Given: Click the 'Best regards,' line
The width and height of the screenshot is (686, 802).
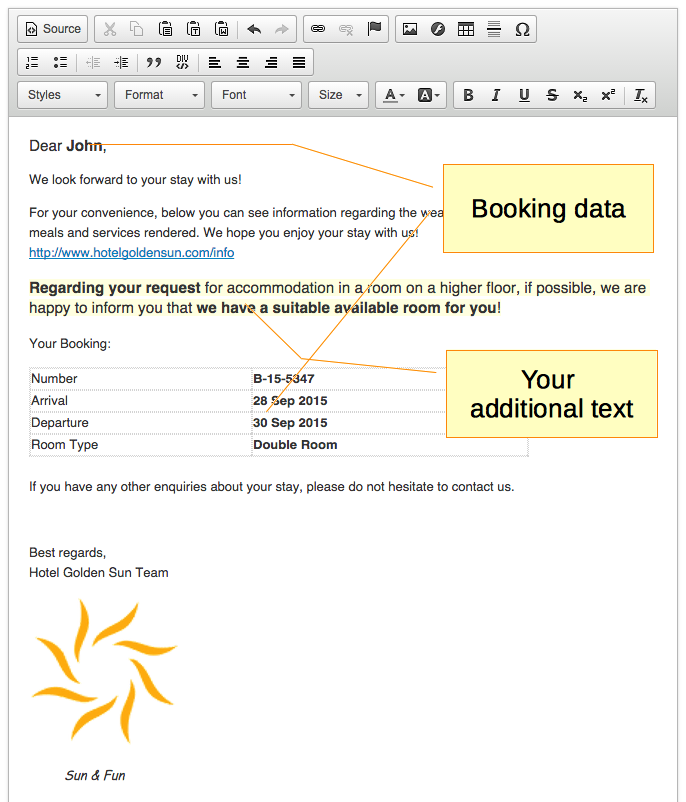Looking at the screenshot, I should pyautogui.click(x=68, y=553).
